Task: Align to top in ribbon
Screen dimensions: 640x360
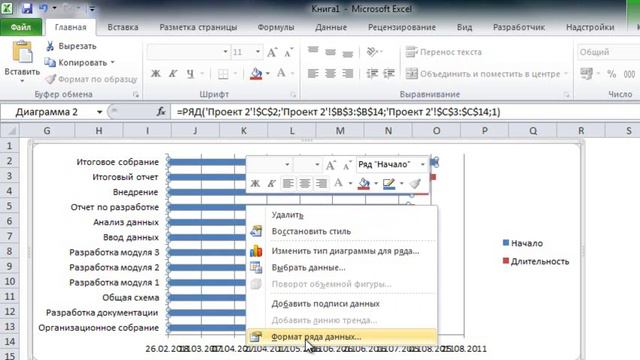Action: point(313,51)
